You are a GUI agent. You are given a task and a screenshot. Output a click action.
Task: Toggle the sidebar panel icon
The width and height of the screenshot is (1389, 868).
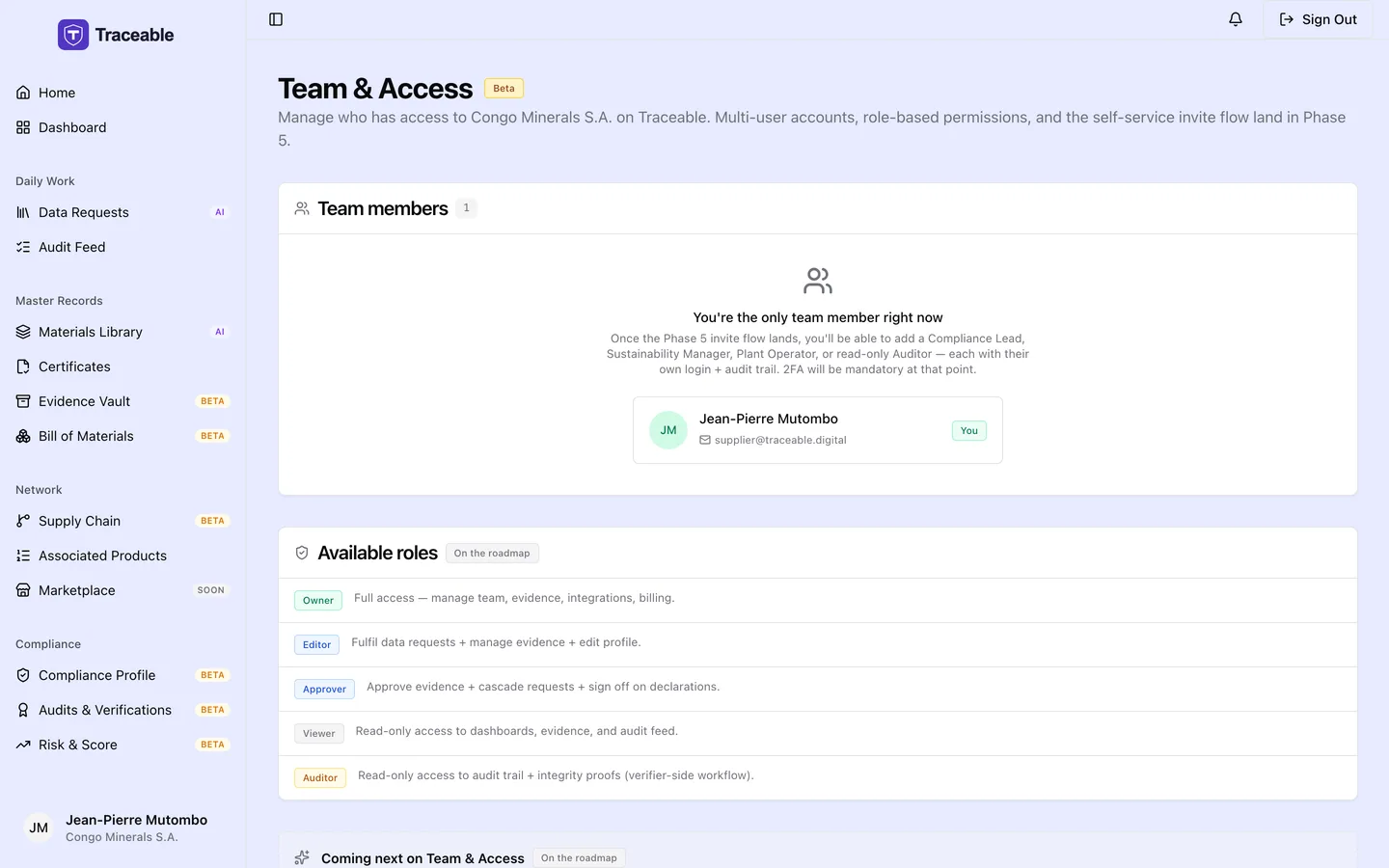pos(276,19)
